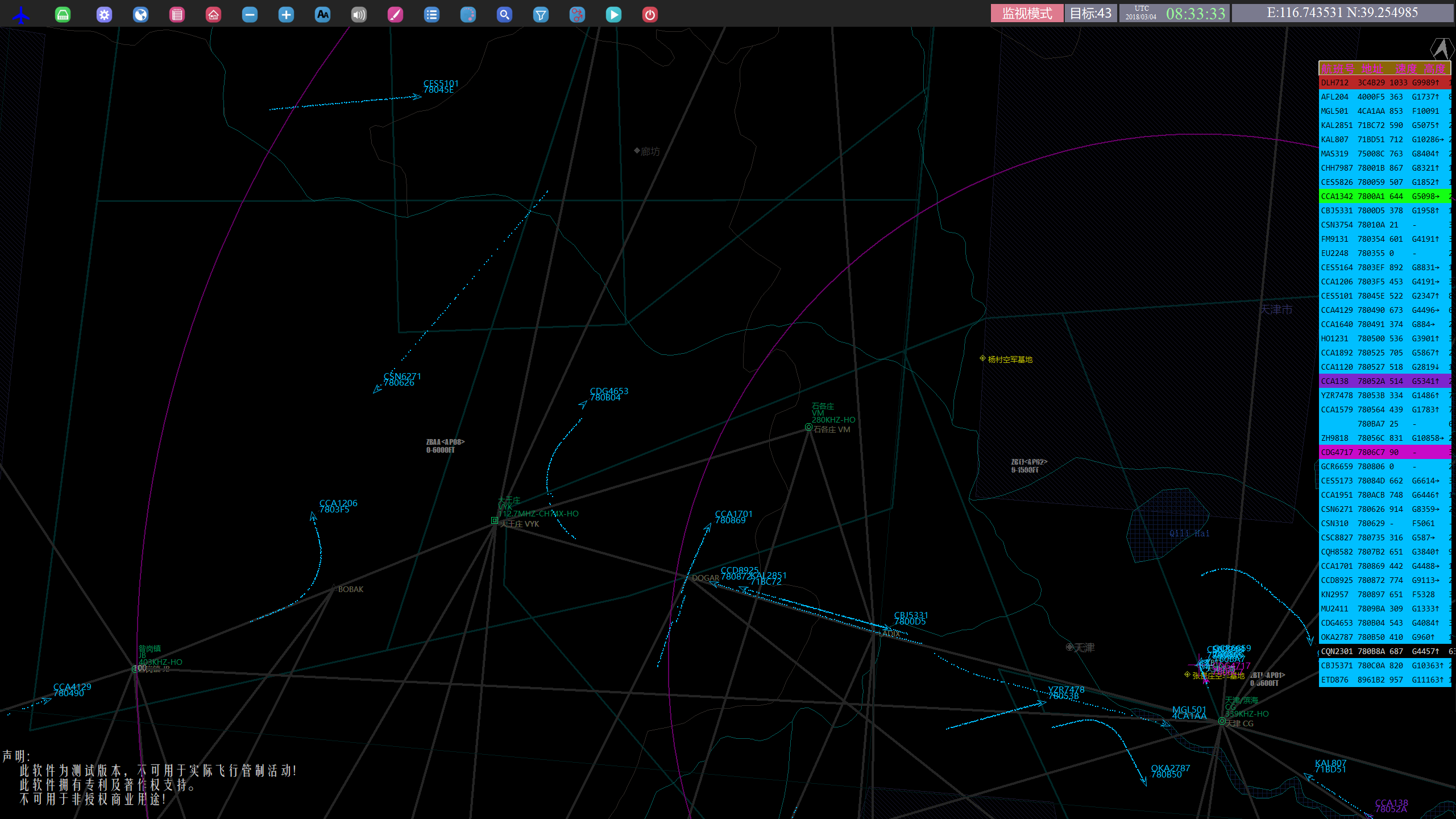The width and height of the screenshot is (1456, 819).
Task: Click the north arrow compass icon
Action: pyautogui.click(x=1442, y=48)
